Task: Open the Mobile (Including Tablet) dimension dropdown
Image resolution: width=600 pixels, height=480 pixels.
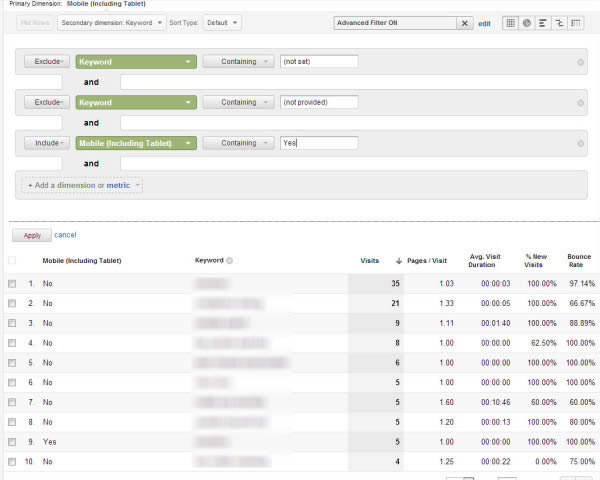Action: (x=136, y=143)
